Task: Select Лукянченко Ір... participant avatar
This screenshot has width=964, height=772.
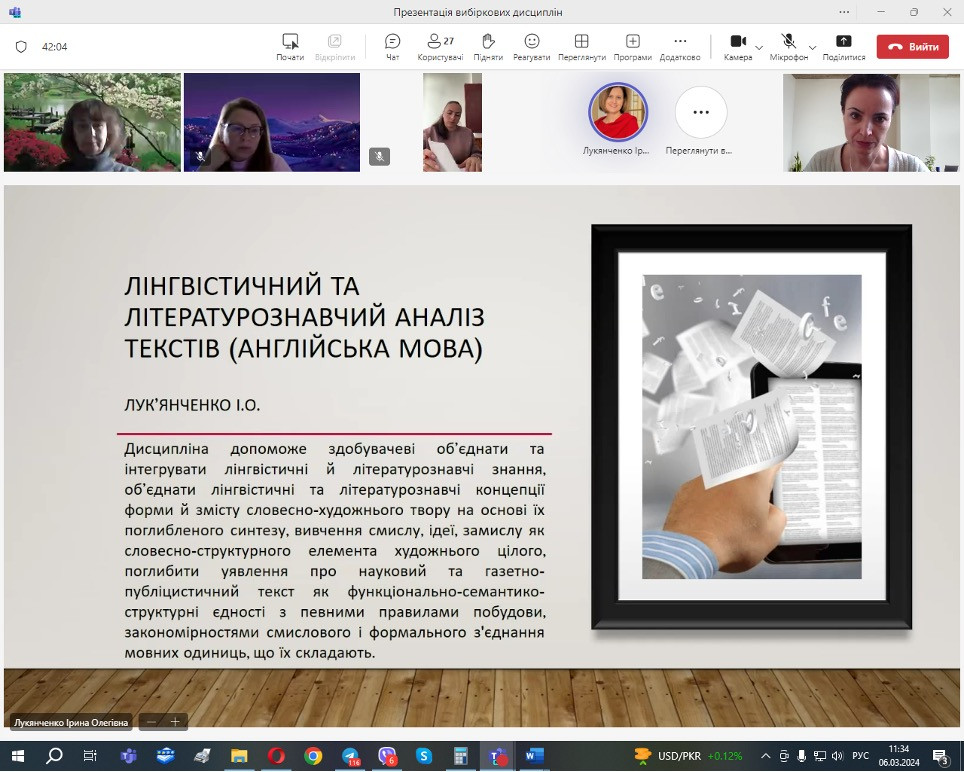Action: (x=617, y=112)
